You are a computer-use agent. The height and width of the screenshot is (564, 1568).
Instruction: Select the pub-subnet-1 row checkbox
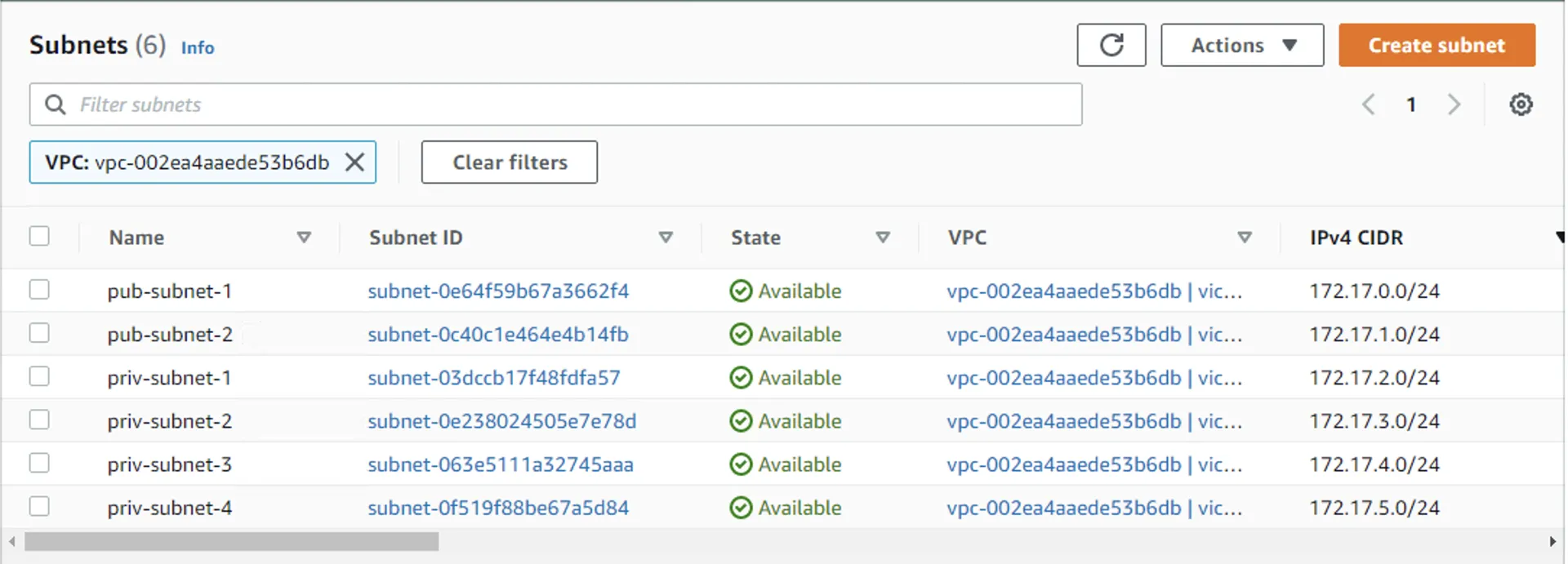pos(39,290)
